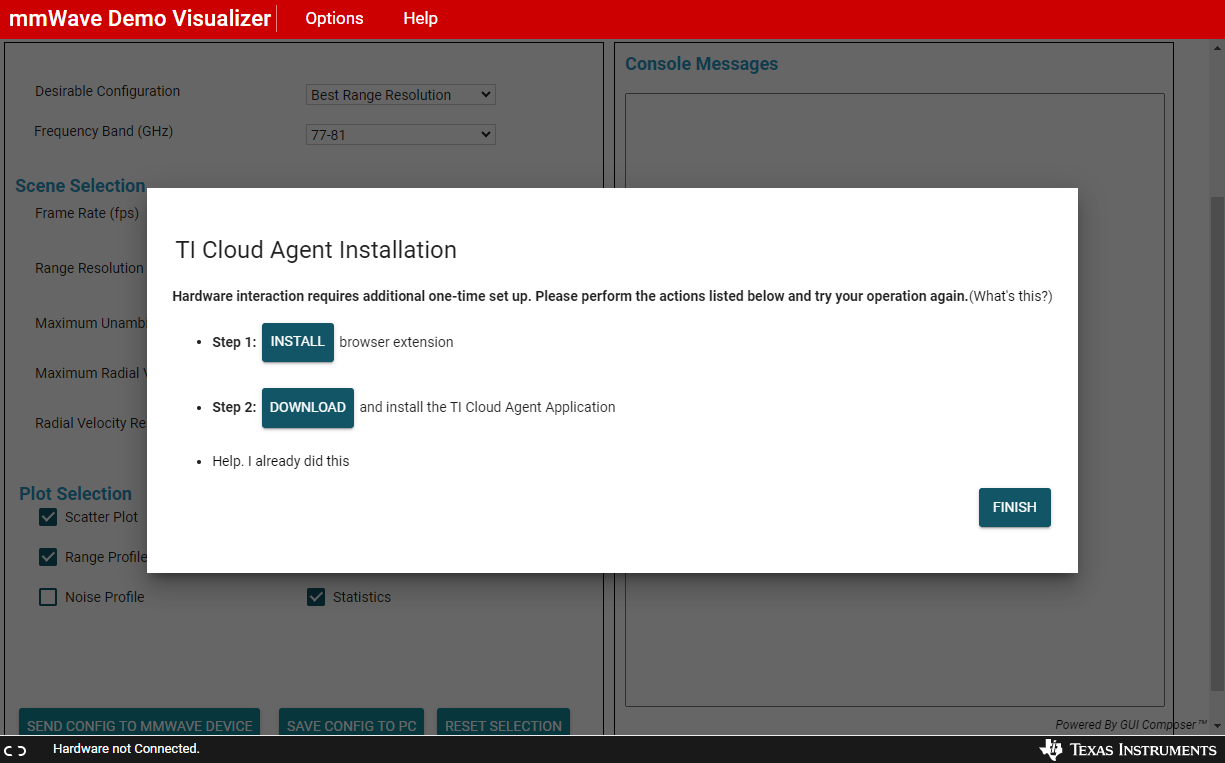Open the Desirable Configuration dropdown
Image resolution: width=1225 pixels, height=763 pixels.
pos(401,95)
